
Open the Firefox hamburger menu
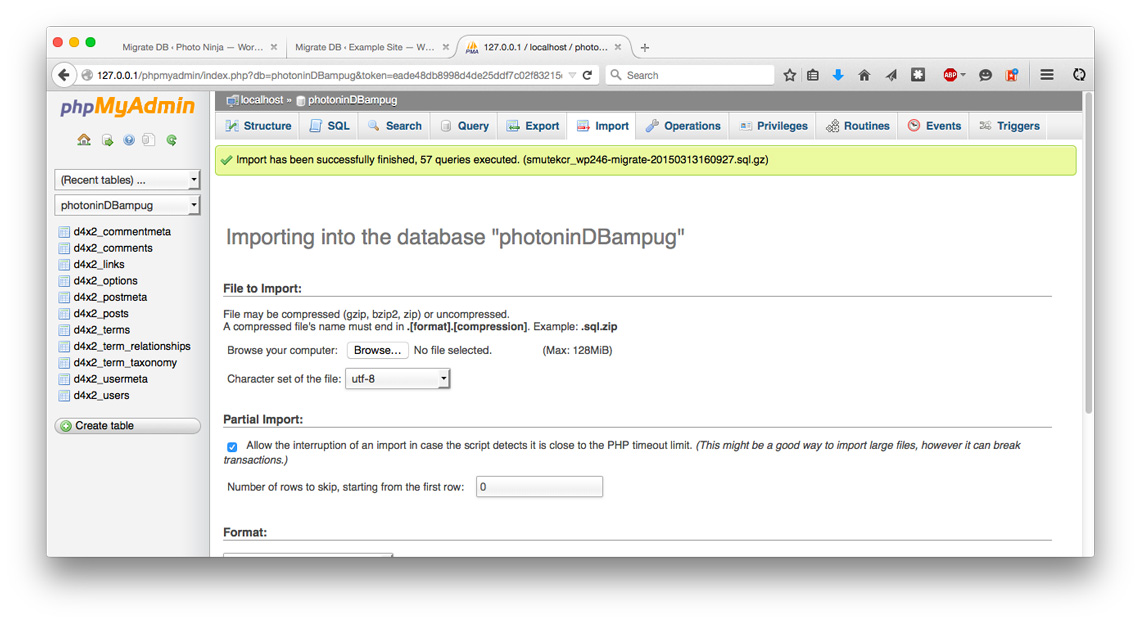[1047, 75]
